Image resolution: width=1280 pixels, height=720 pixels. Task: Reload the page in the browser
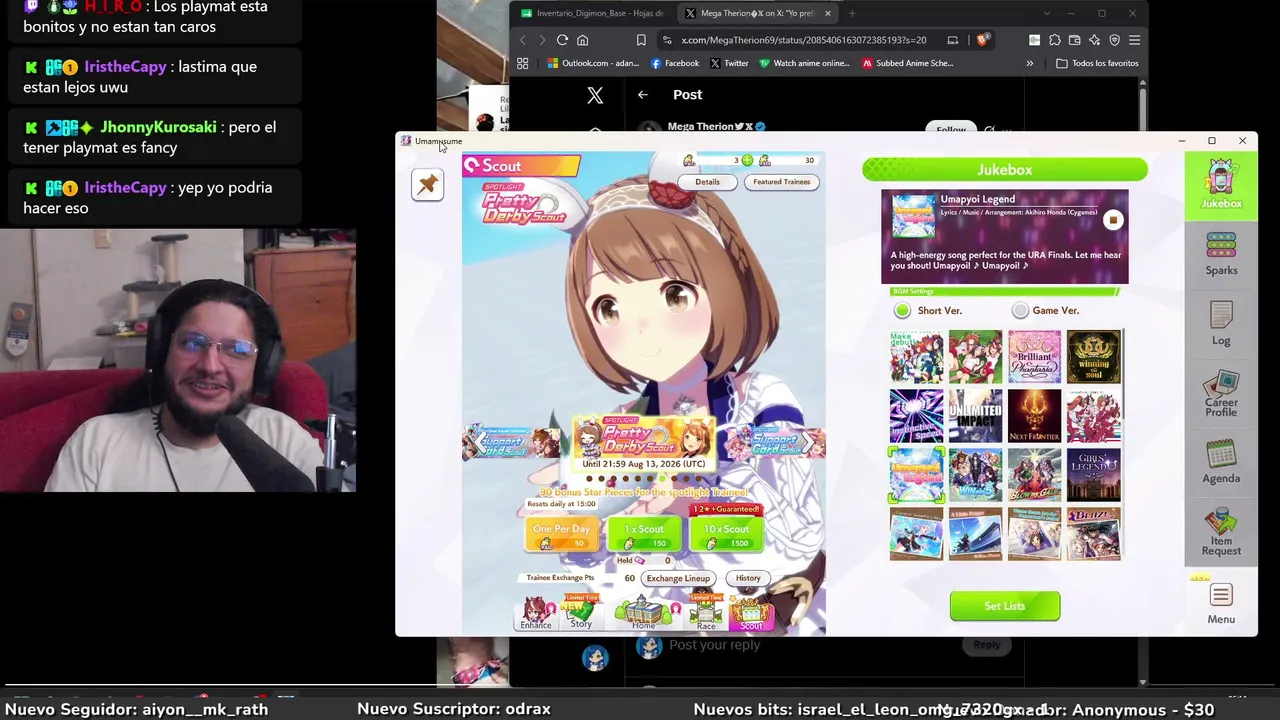562,40
